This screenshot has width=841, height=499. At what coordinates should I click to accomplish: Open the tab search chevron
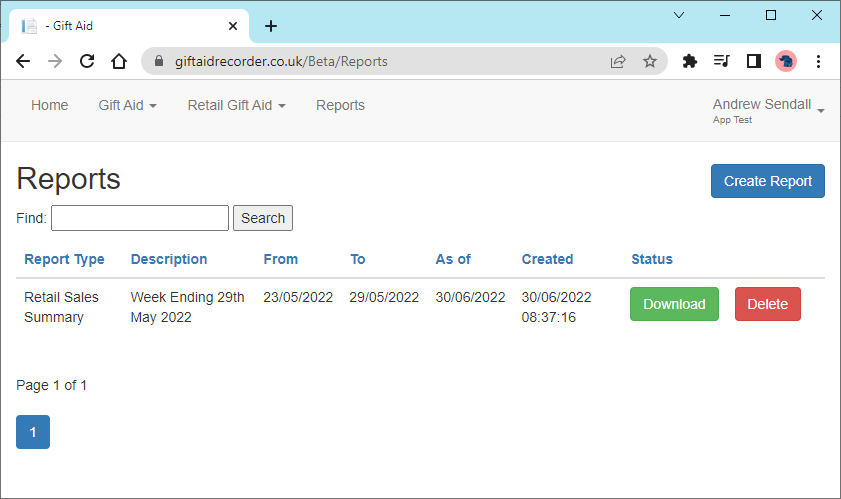(x=678, y=15)
